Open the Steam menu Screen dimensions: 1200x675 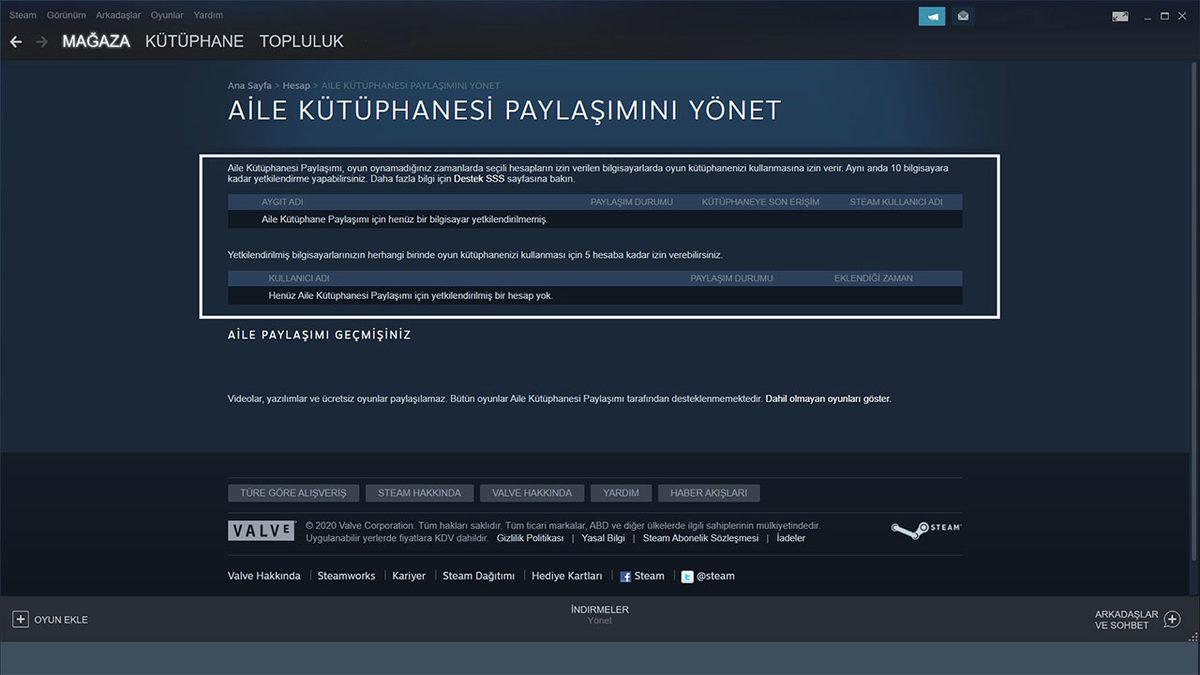click(x=22, y=15)
